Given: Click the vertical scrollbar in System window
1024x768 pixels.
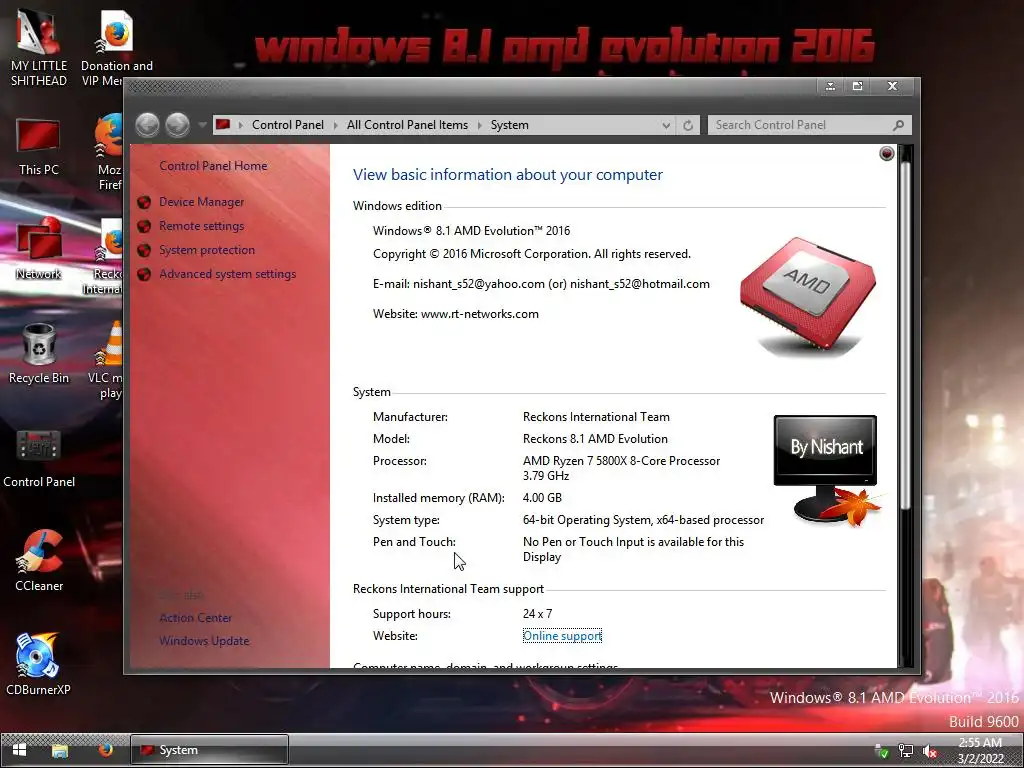Looking at the screenshot, I should [905, 334].
